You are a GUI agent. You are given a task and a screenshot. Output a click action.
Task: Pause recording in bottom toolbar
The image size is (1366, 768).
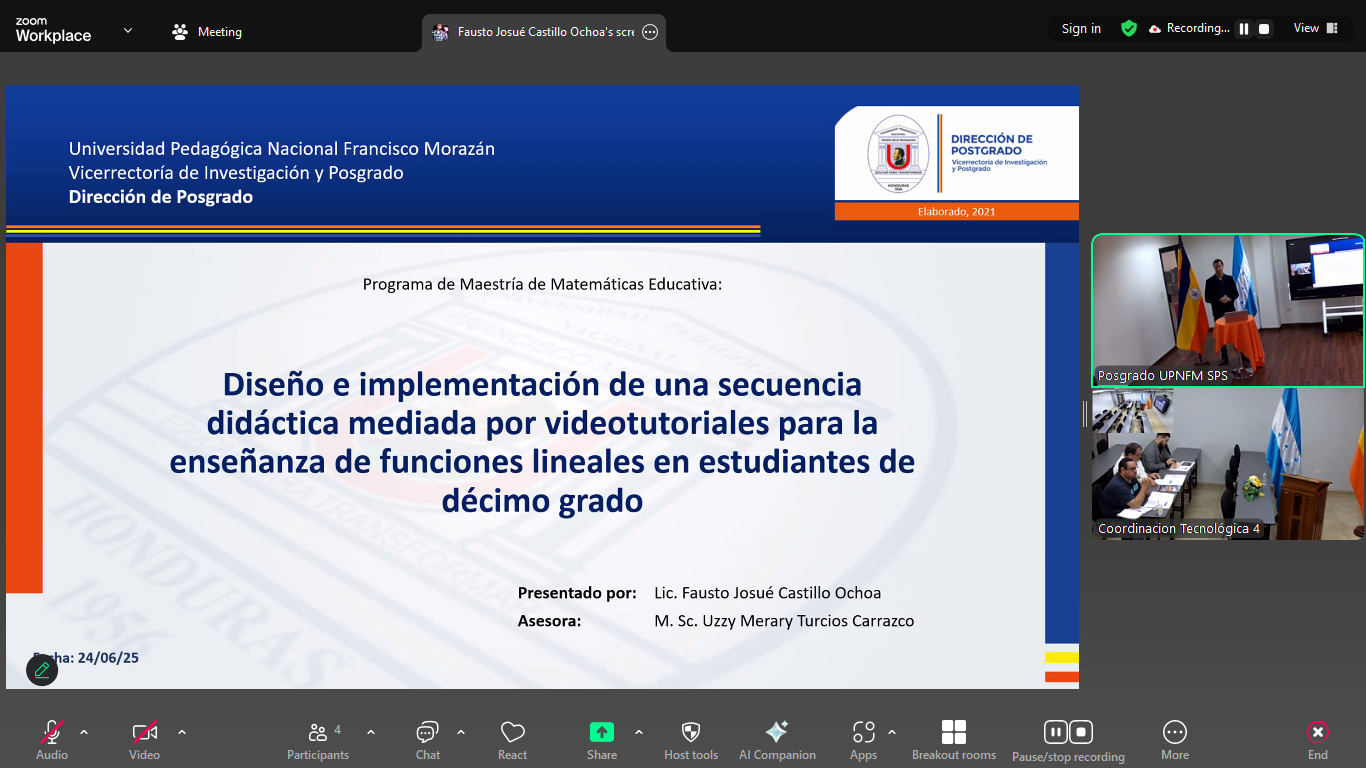pos(1056,732)
